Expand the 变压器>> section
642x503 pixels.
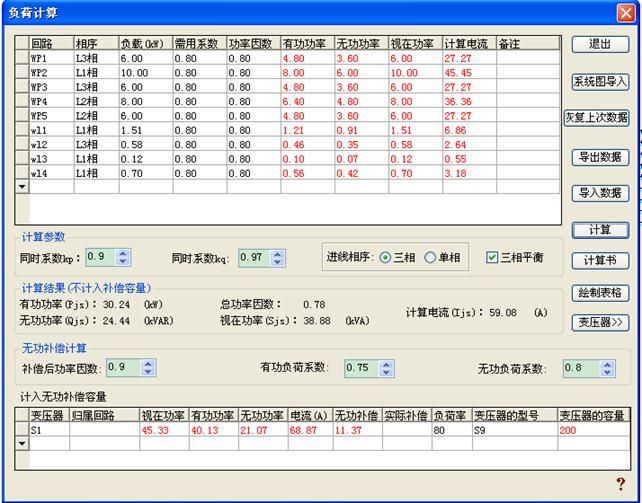[x=600, y=323]
